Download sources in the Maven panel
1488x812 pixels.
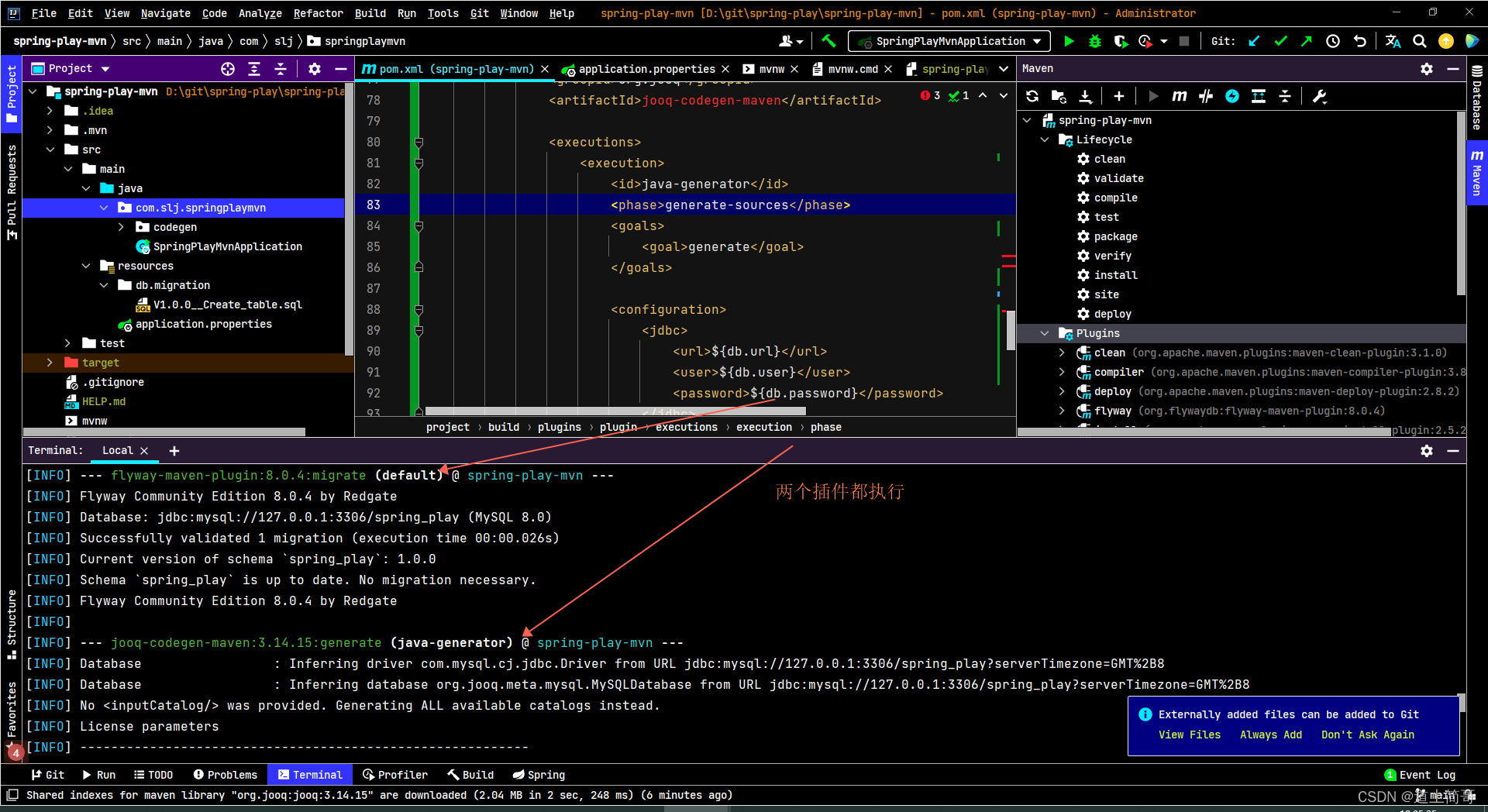coord(1086,96)
